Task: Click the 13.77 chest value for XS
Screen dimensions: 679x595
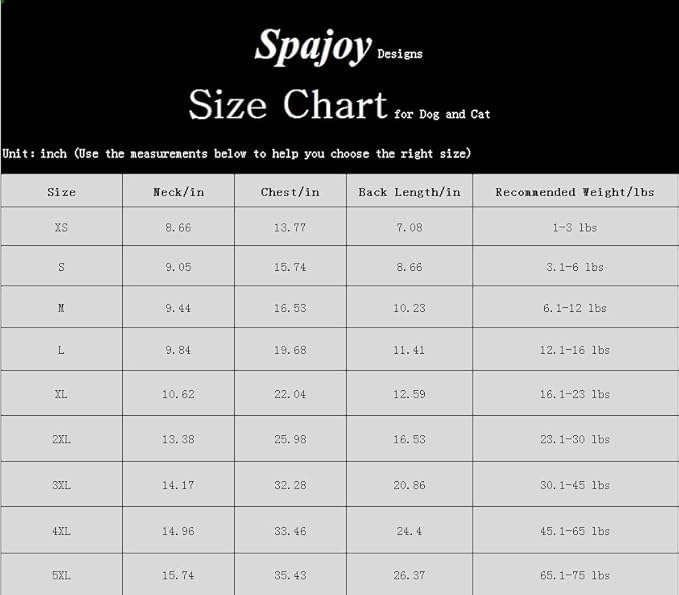Action: (x=290, y=228)
